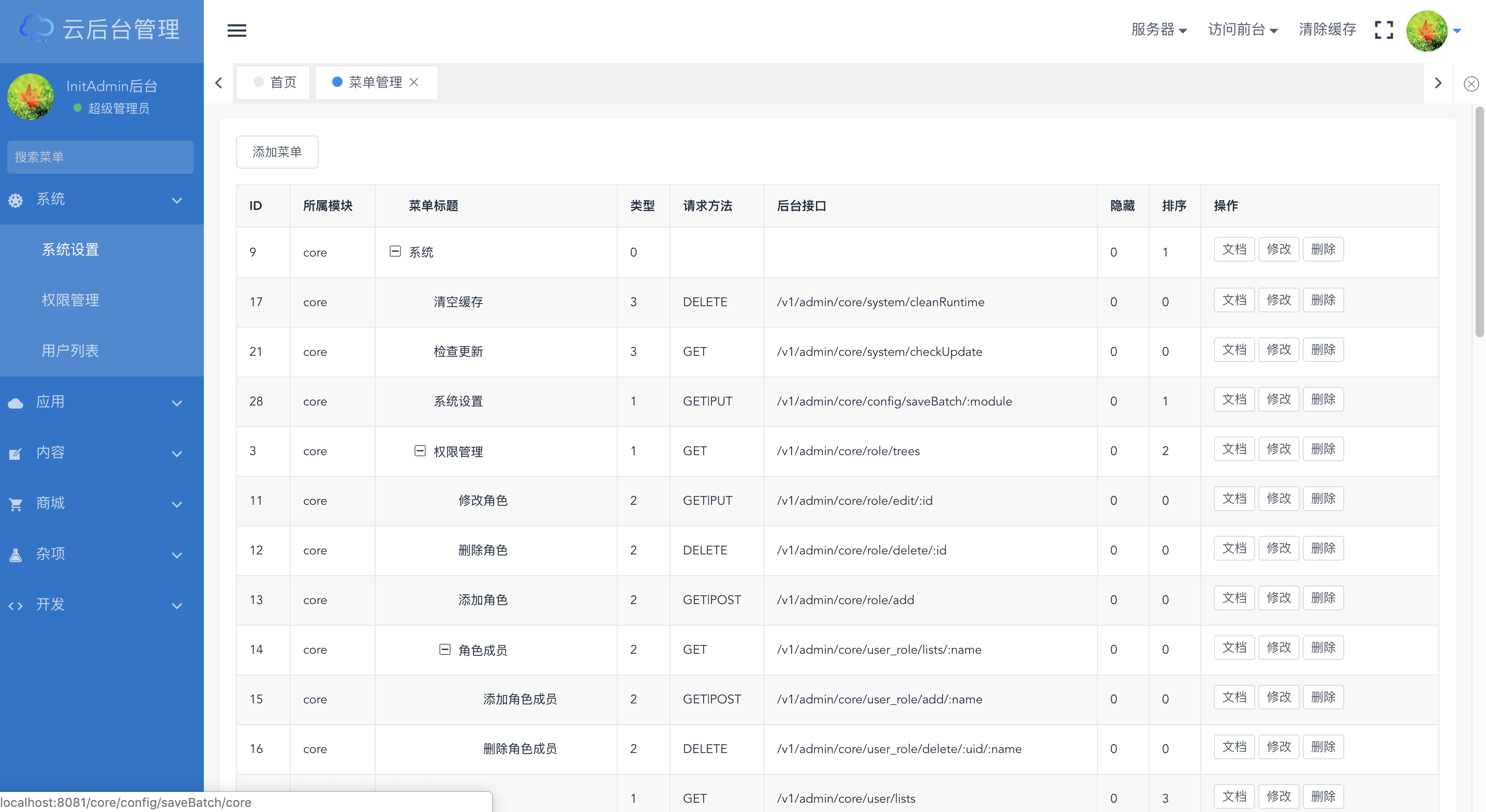Open 权限管理 in the sidebar
Screen dimensions: 1486x812
[x=70, y=300]
